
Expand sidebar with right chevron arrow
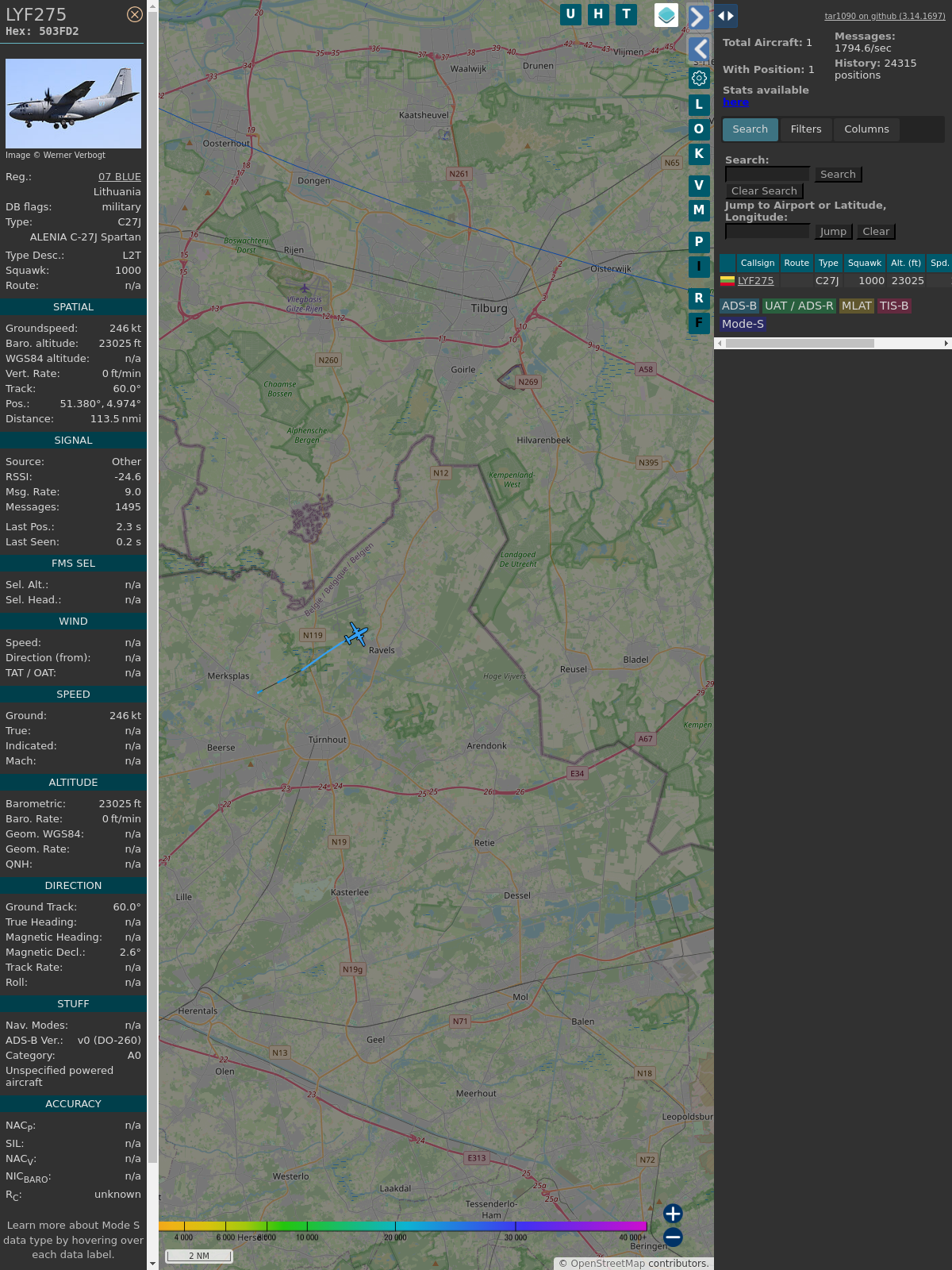tap(698, 17)
